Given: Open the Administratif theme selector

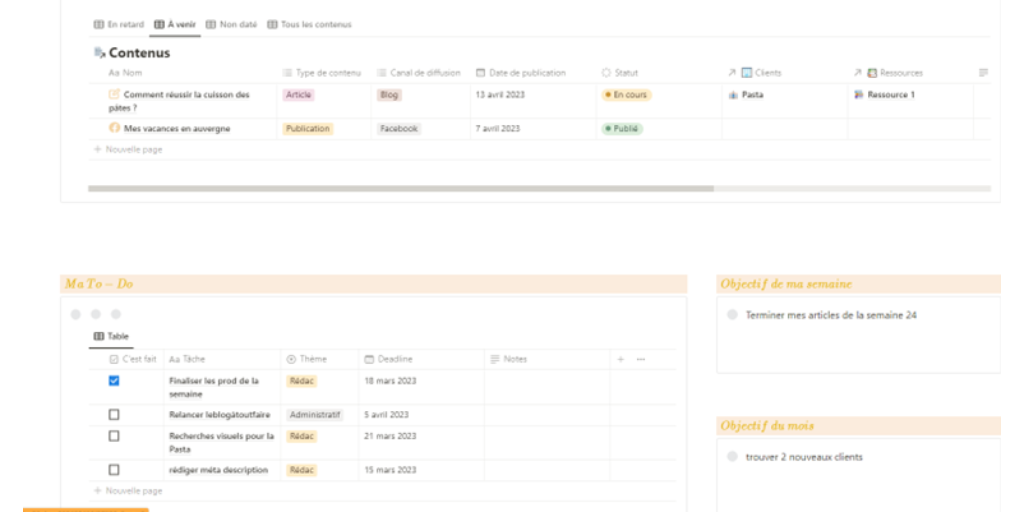Looking at the screenshot, I should pos(314,414).
